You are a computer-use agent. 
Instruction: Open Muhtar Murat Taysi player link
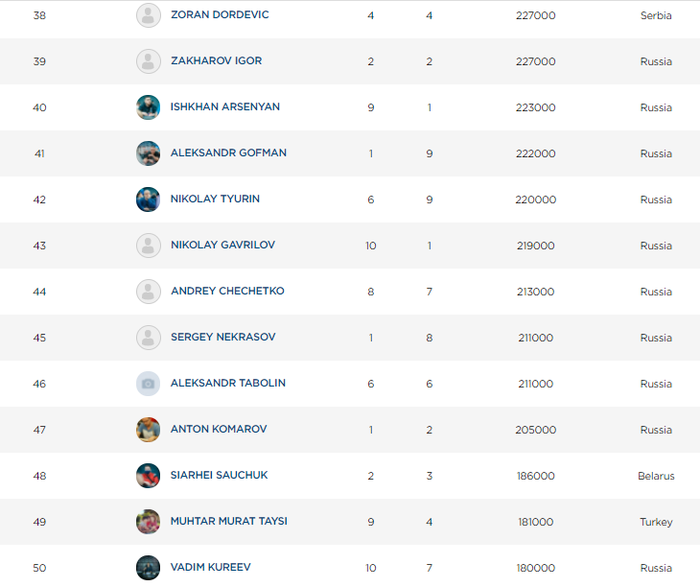[x=228, y=521]
